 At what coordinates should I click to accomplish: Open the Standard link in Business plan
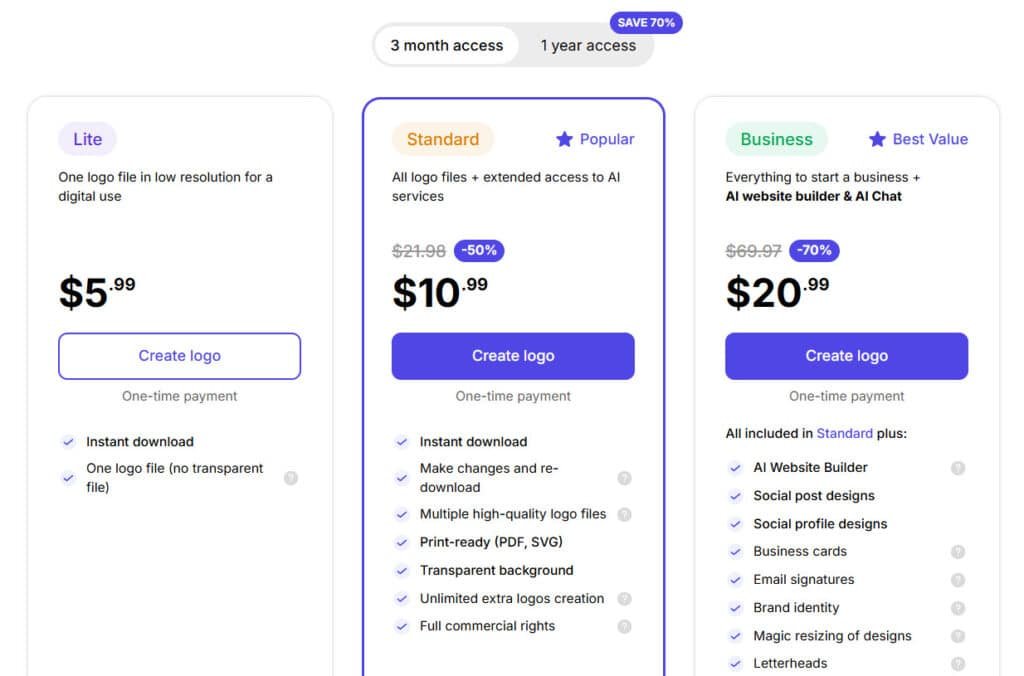tap(844, 434)
